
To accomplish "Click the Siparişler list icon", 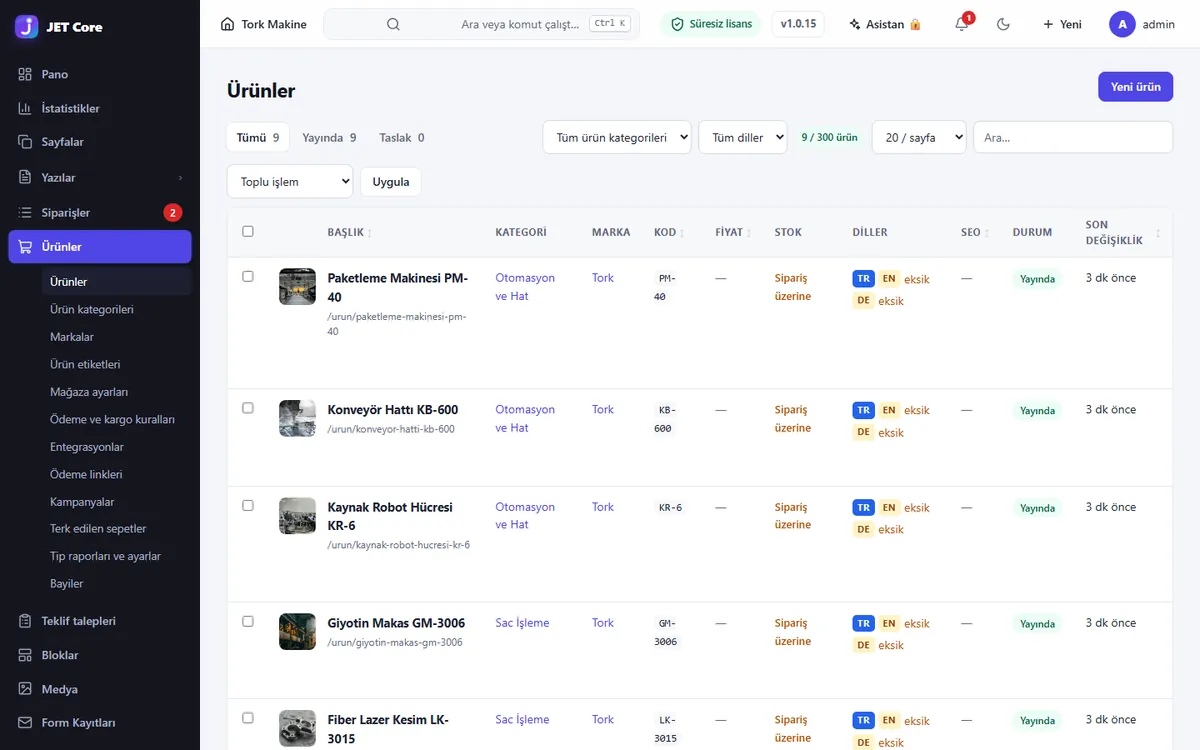I will tap(25, 212).
